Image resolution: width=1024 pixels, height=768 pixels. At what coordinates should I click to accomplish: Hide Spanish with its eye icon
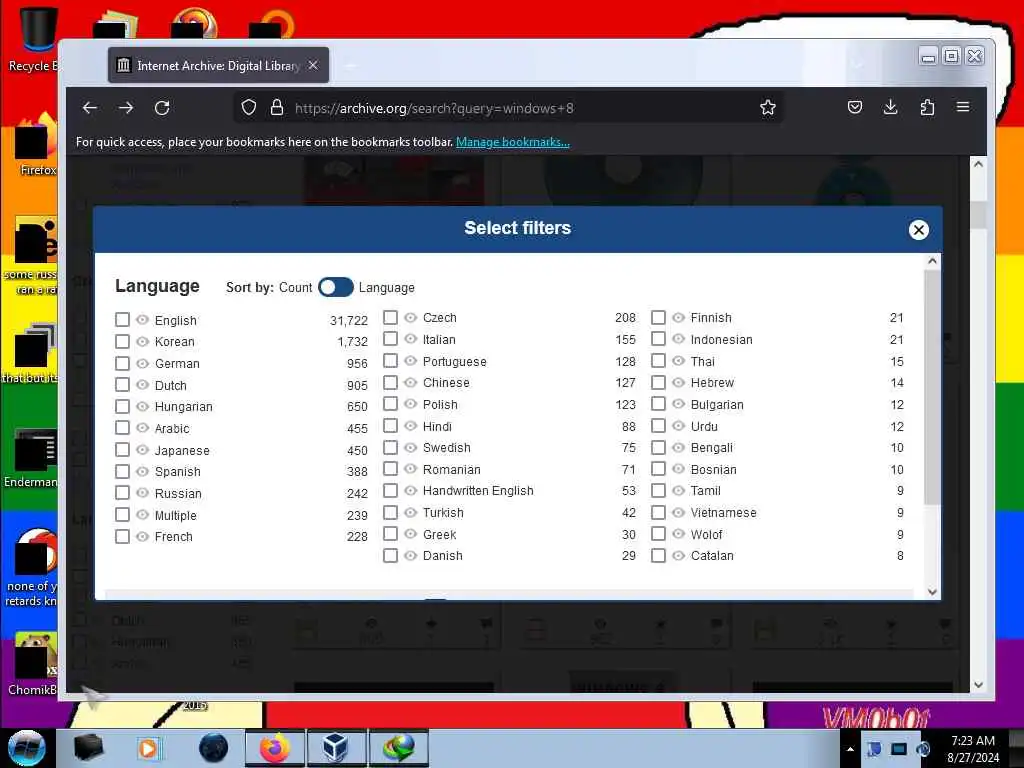(142, 472)
